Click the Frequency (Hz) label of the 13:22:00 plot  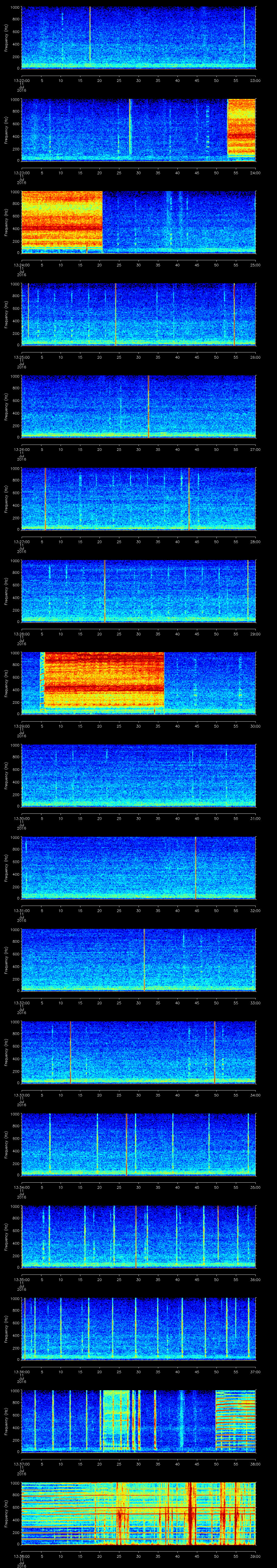tap(6, 38)
